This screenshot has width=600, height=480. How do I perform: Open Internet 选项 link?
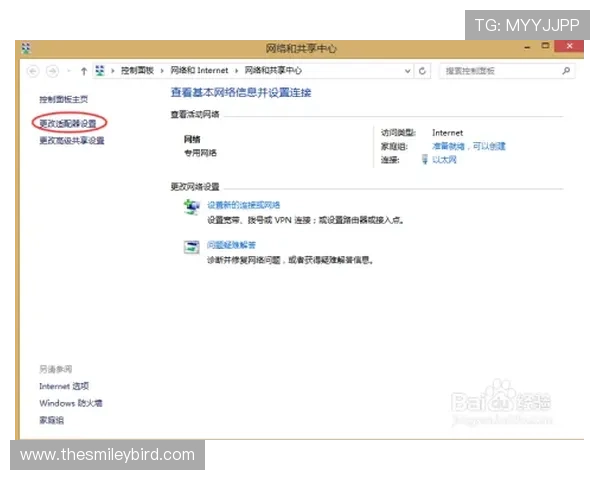point(64,386)
